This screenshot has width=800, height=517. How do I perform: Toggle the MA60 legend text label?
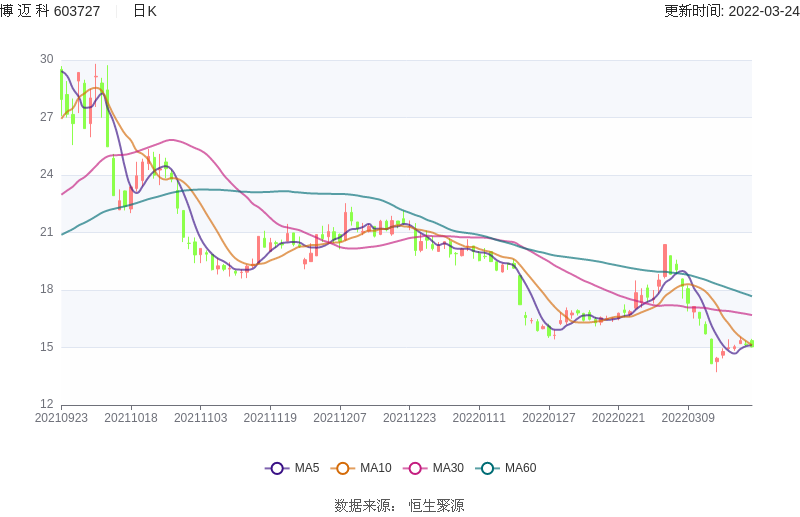point(520,468)
